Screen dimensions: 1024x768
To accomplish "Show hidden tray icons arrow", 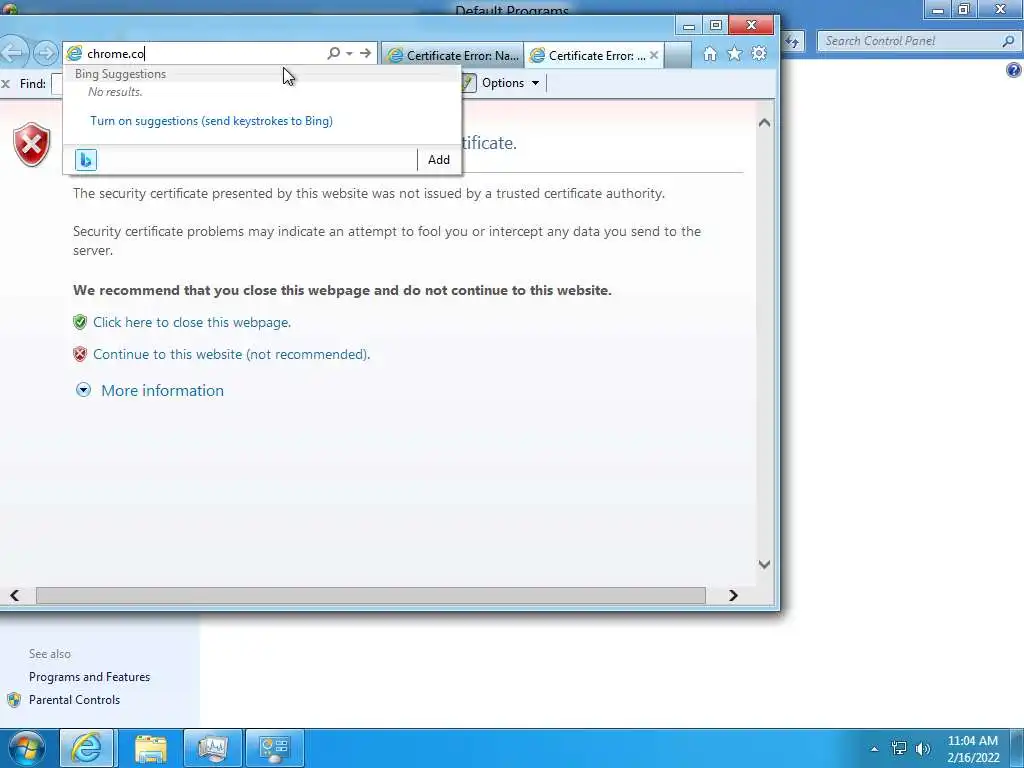I will pos(874,749).
